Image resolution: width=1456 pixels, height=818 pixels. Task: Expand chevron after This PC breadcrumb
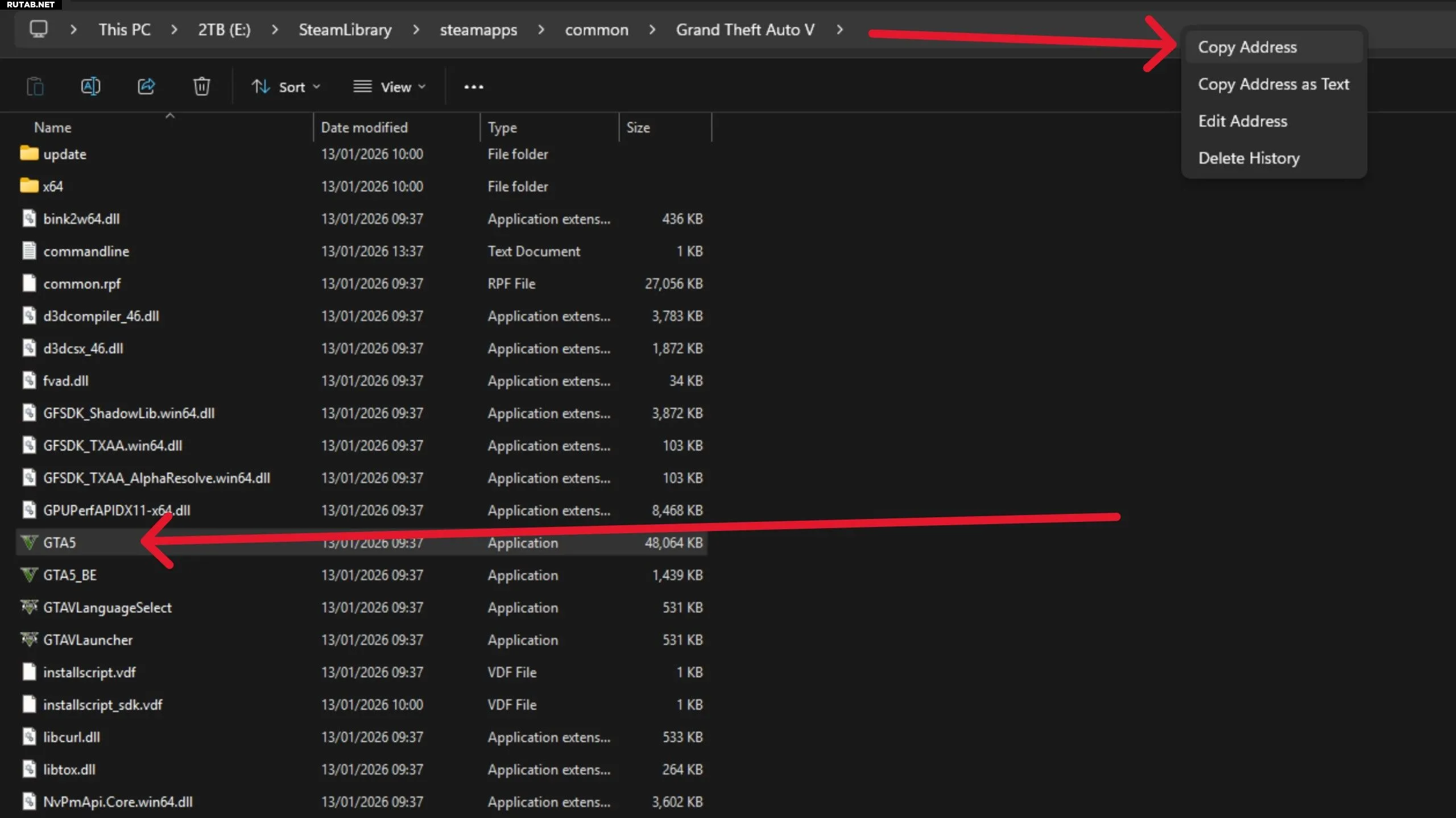point(174,30)
